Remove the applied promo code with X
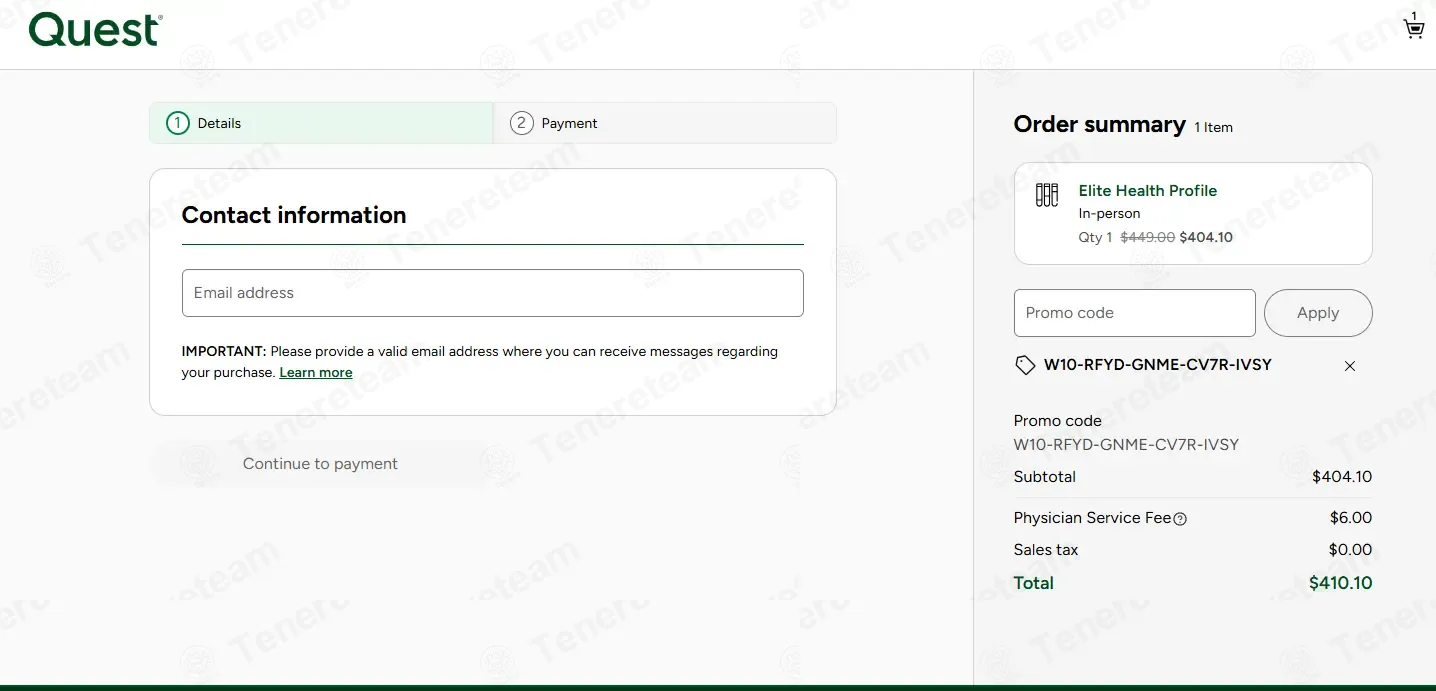 pyautogui.click(x=1349, y=366)
